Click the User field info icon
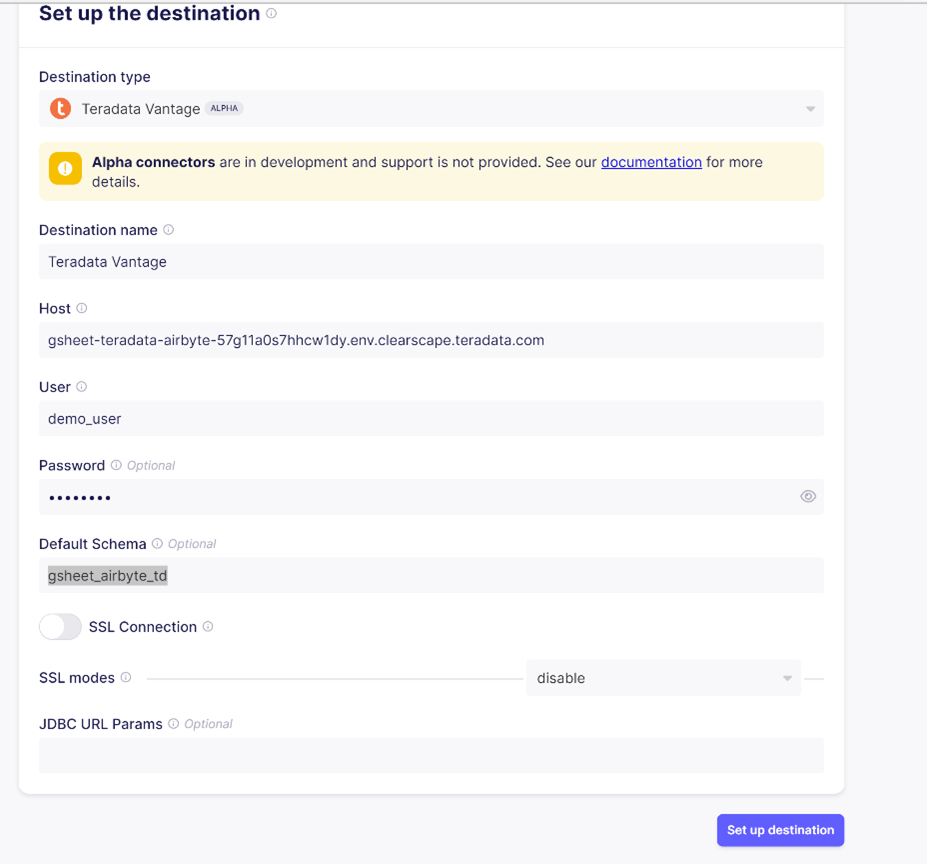927x864 pixels. tap(81, 387)
